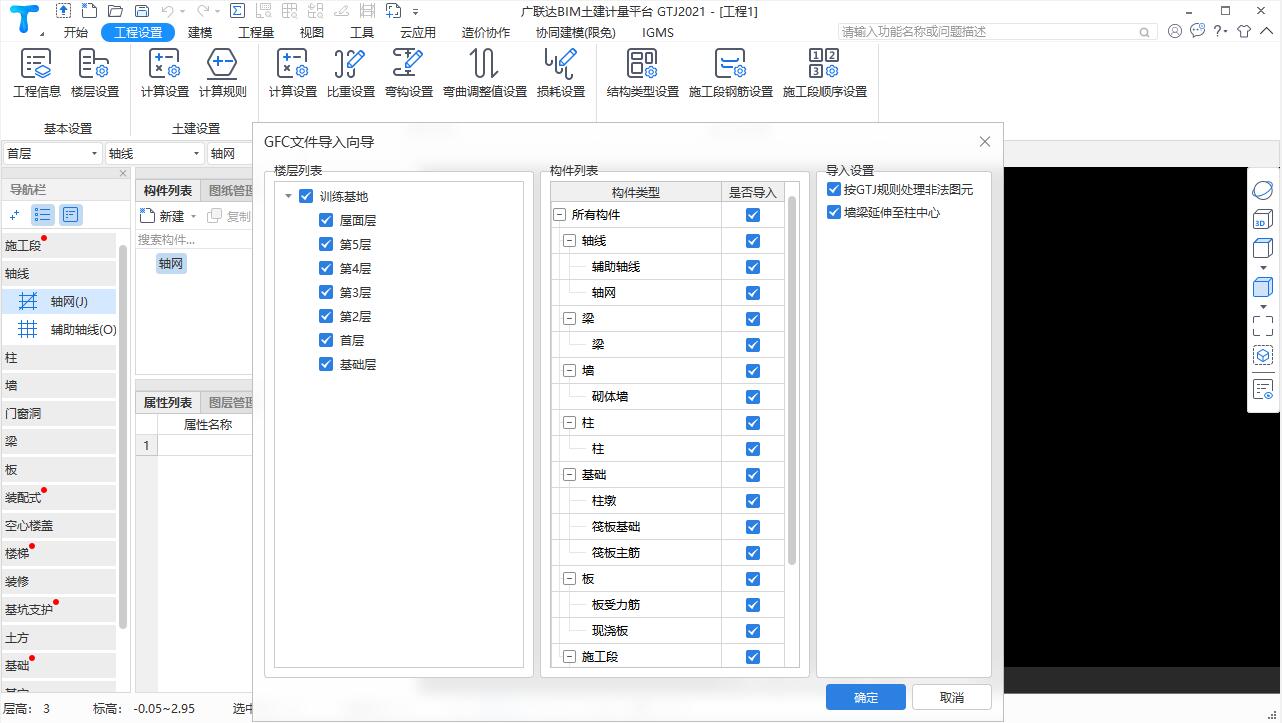Open 楼层设置 floor settings

(x=95, y=73)
